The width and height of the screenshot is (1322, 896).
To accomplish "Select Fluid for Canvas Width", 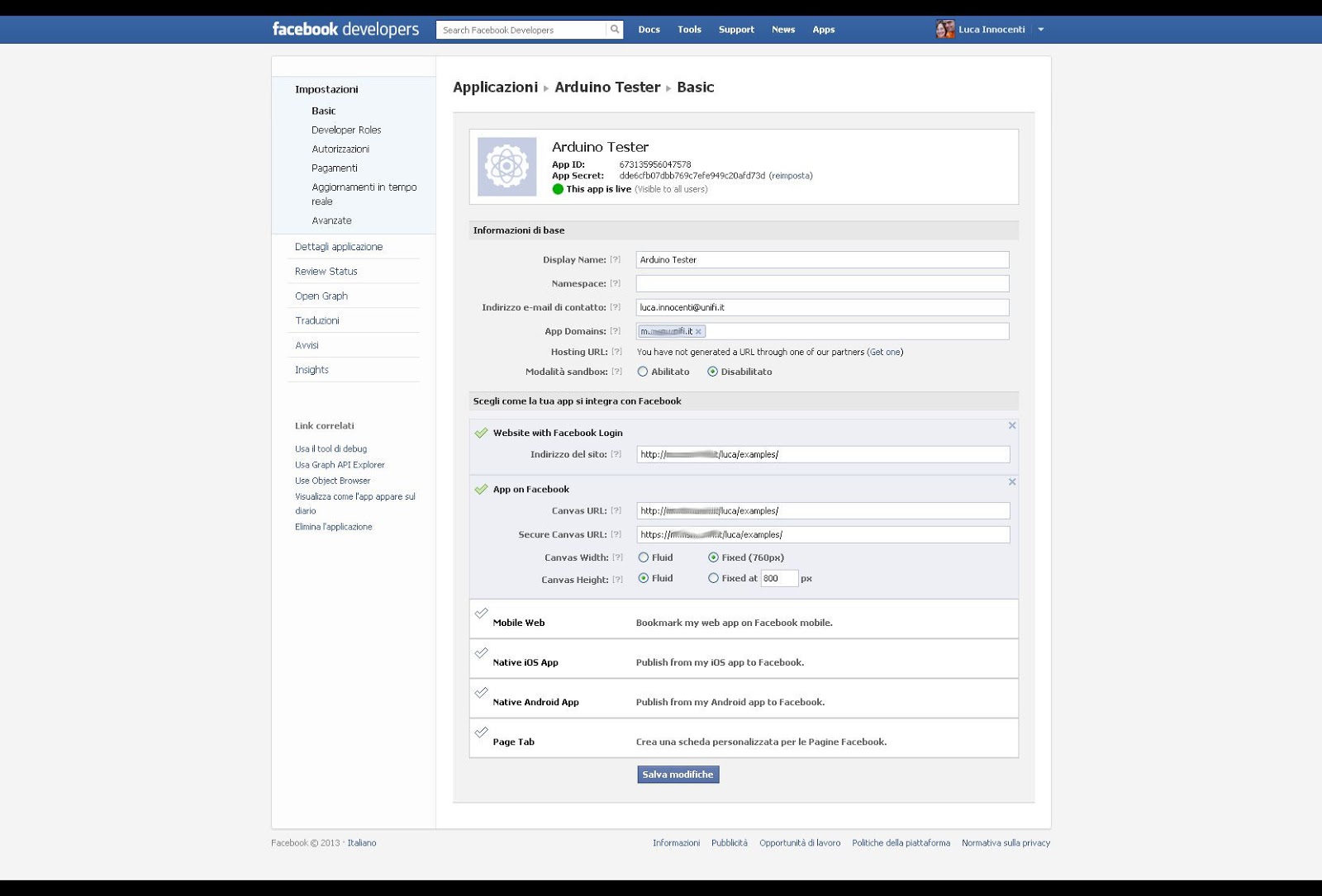I will 643,557.
